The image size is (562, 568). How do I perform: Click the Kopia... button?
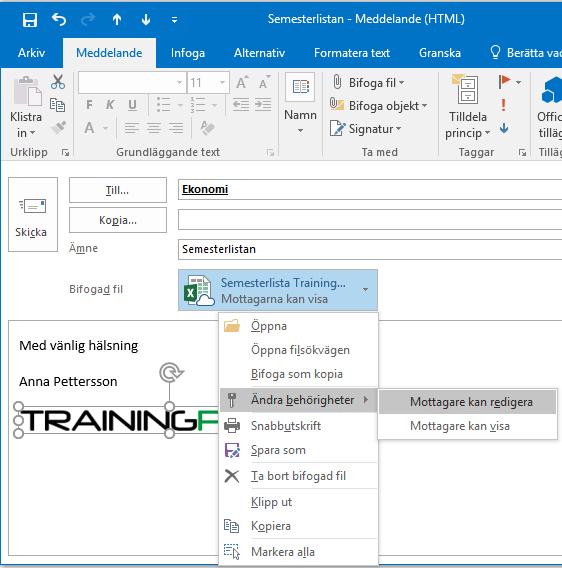pos(118,220)
